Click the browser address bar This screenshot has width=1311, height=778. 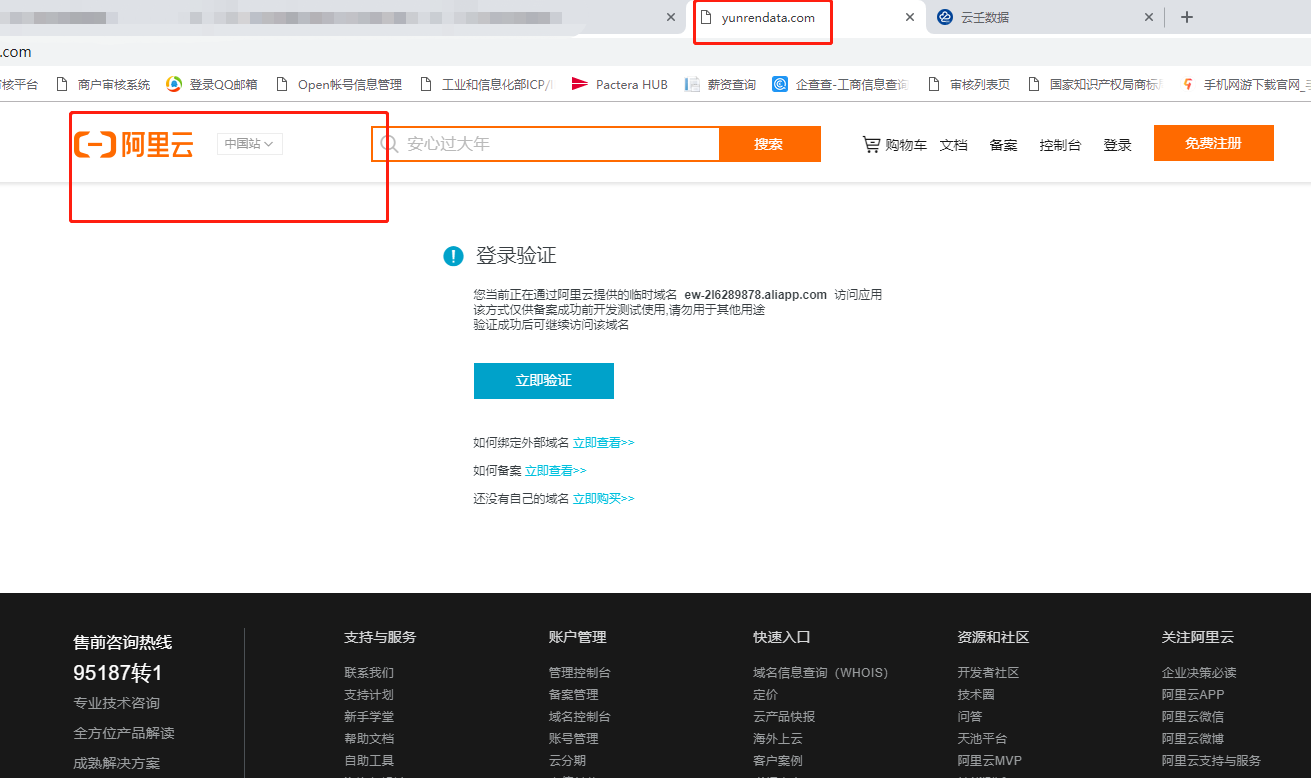point(655,52)
